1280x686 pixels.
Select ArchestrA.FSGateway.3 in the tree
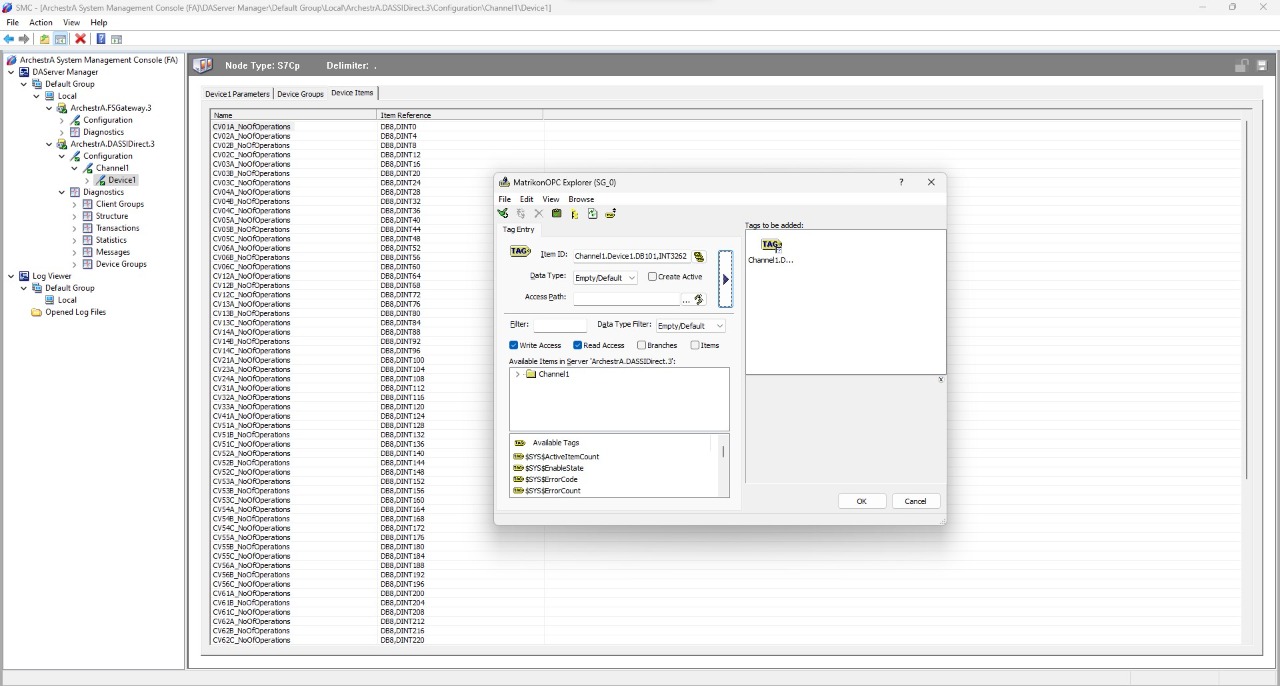[x=111, y=108]
